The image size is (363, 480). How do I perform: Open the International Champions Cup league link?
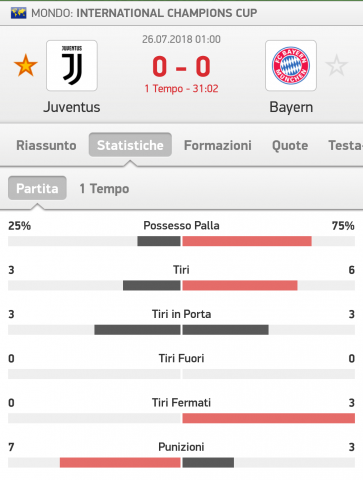coord(167,13)
